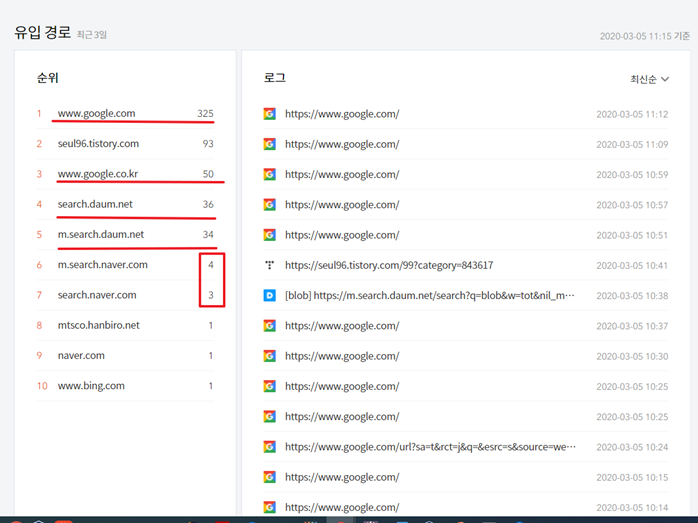Click the 로그 panel heading
The height and width of the screenshot is (523, 698).
[274, 78]
